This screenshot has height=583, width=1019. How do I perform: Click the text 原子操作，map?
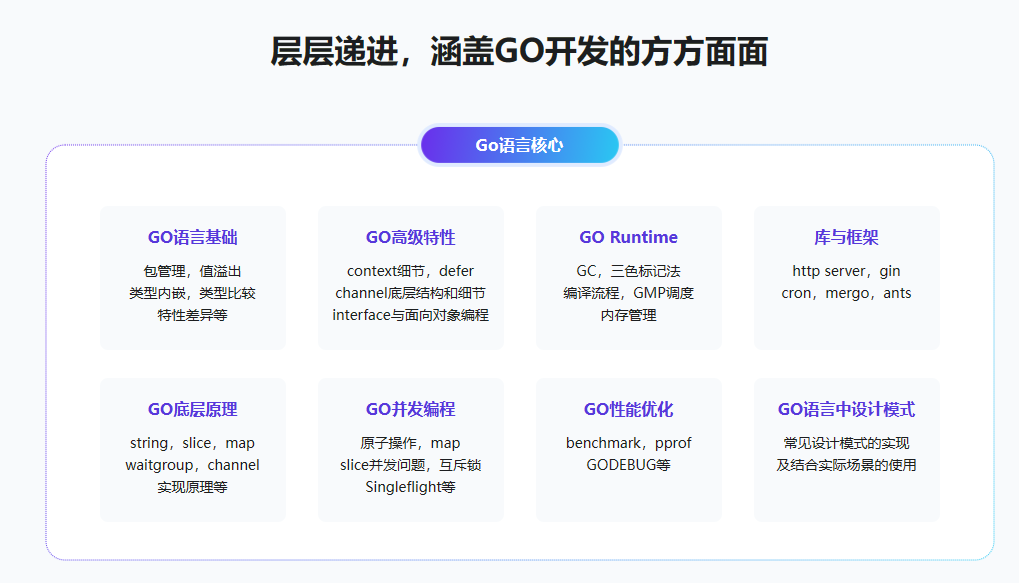[x=411, y=443]
